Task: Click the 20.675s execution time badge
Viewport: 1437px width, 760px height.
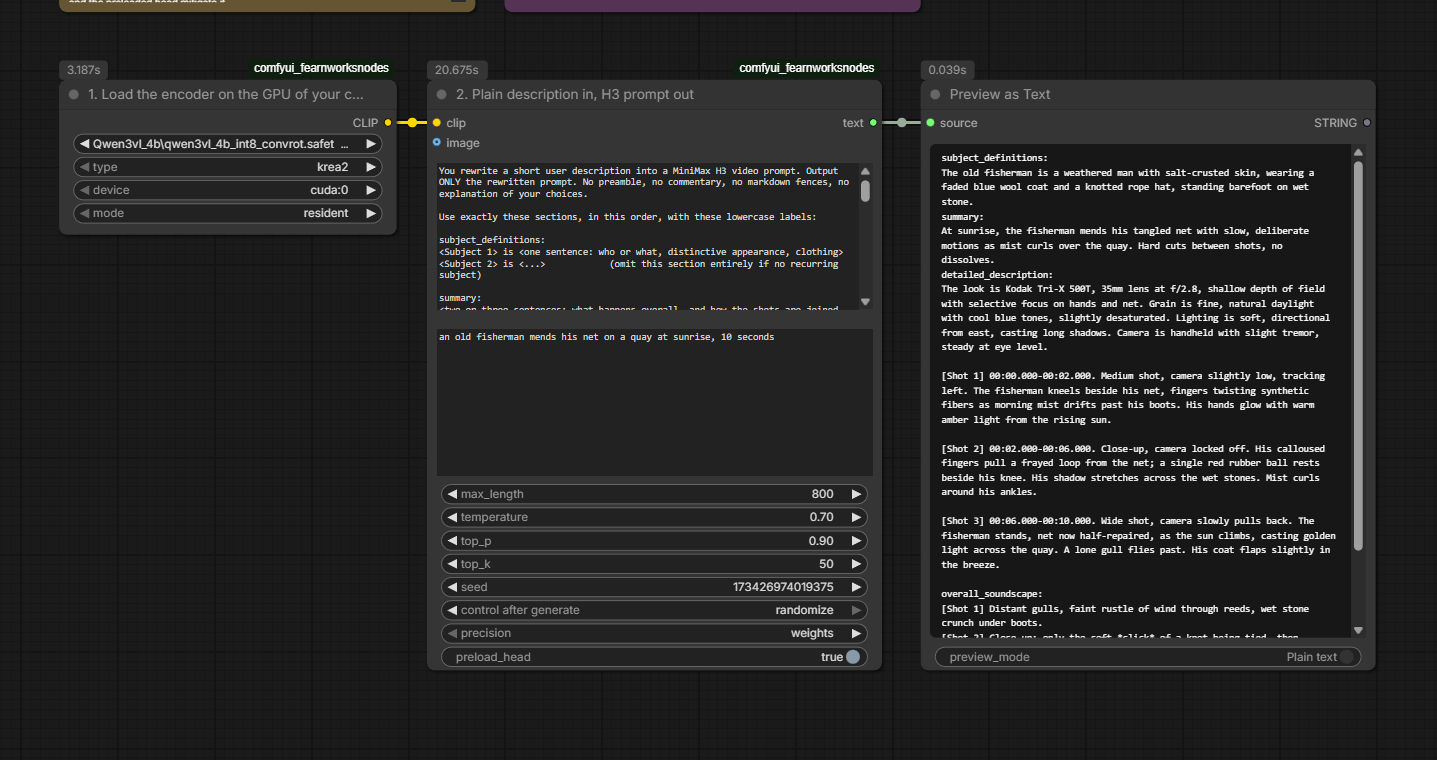Action: [456, 70]
